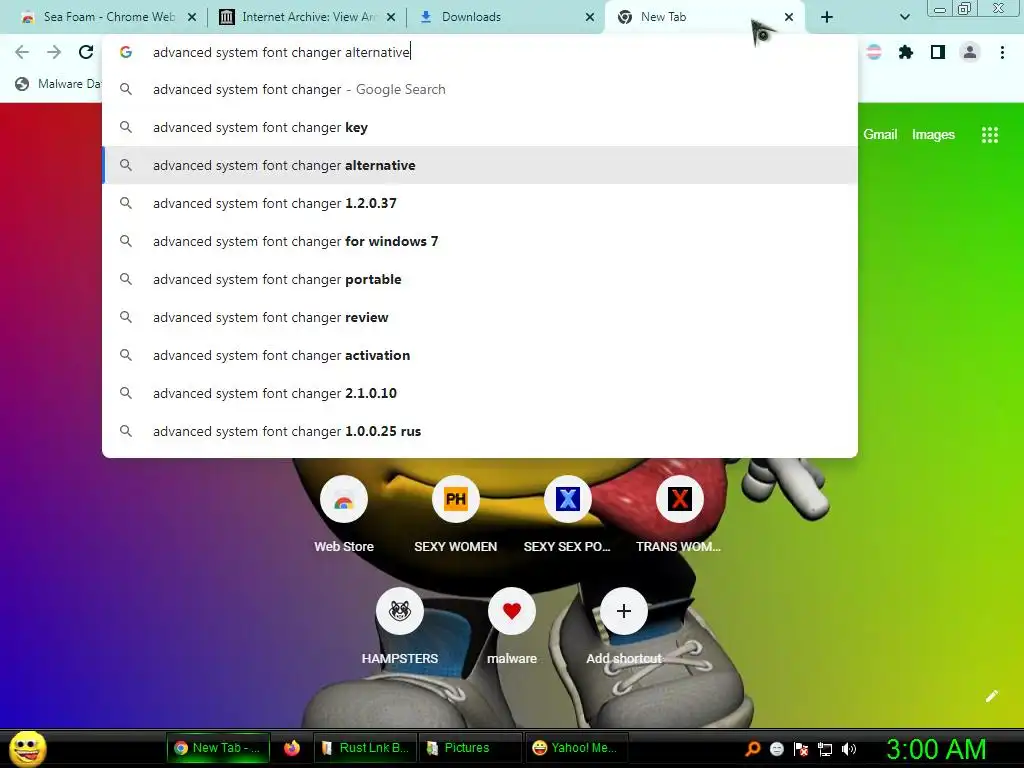The width and height of the screenshot is (1024, 768).
Task: Open the HAMPSTERS shortcut
Action: (400, 611)
